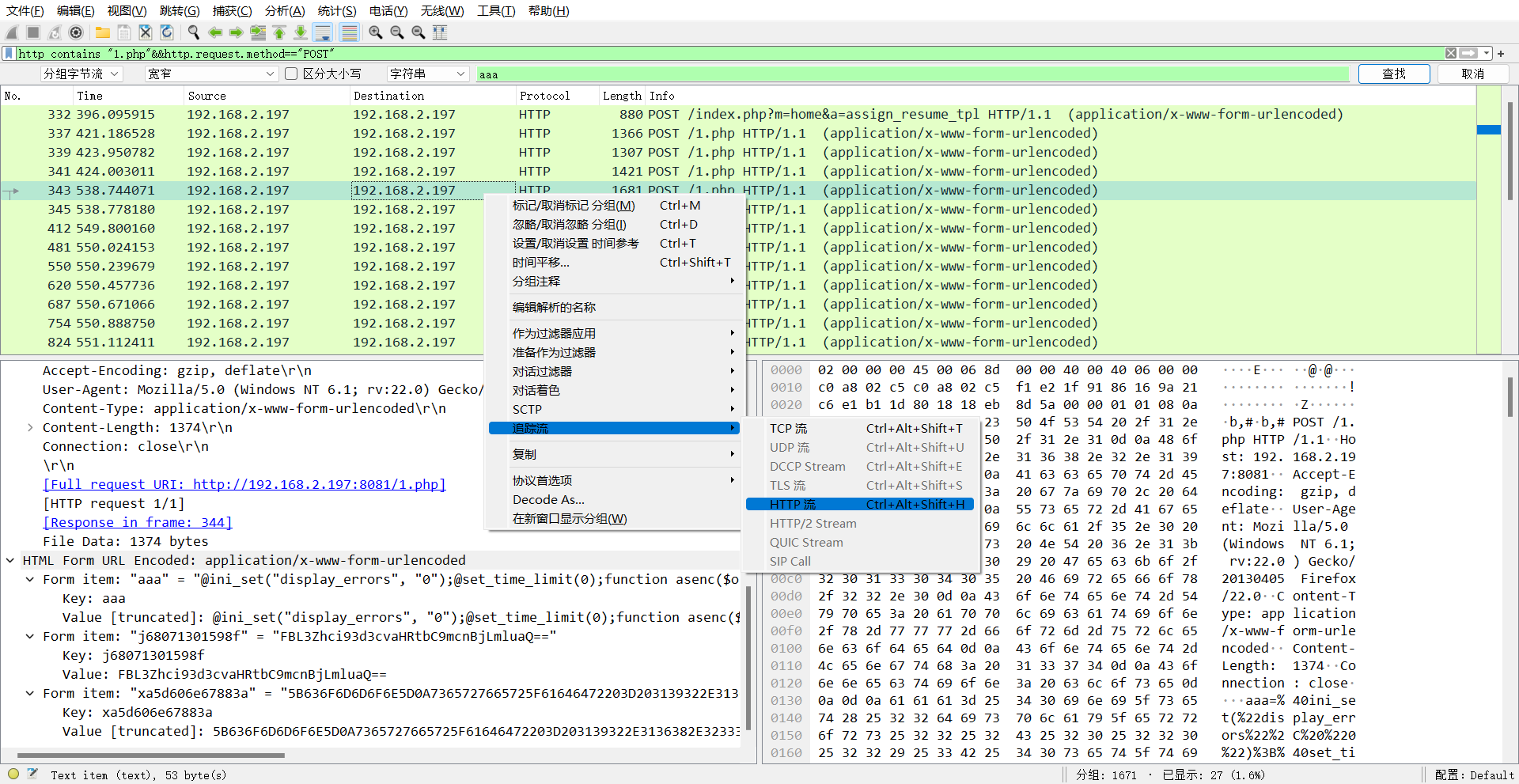The height and width of the screenshot is (784, 1519).
Task: Toggle the 区分大小写 checkbox
Action: 291,74
